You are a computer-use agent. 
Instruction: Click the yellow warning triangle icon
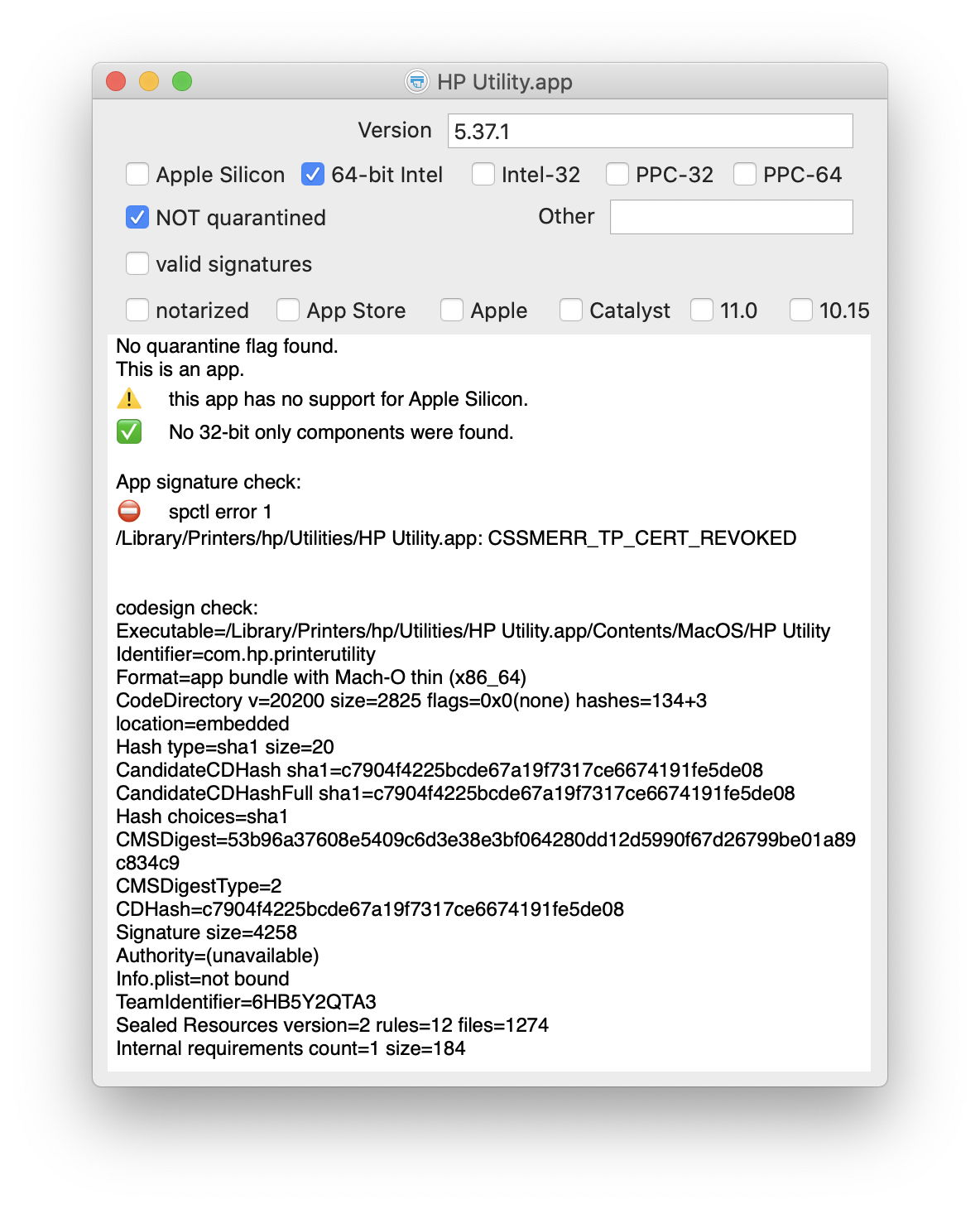(x=129, y=398)
